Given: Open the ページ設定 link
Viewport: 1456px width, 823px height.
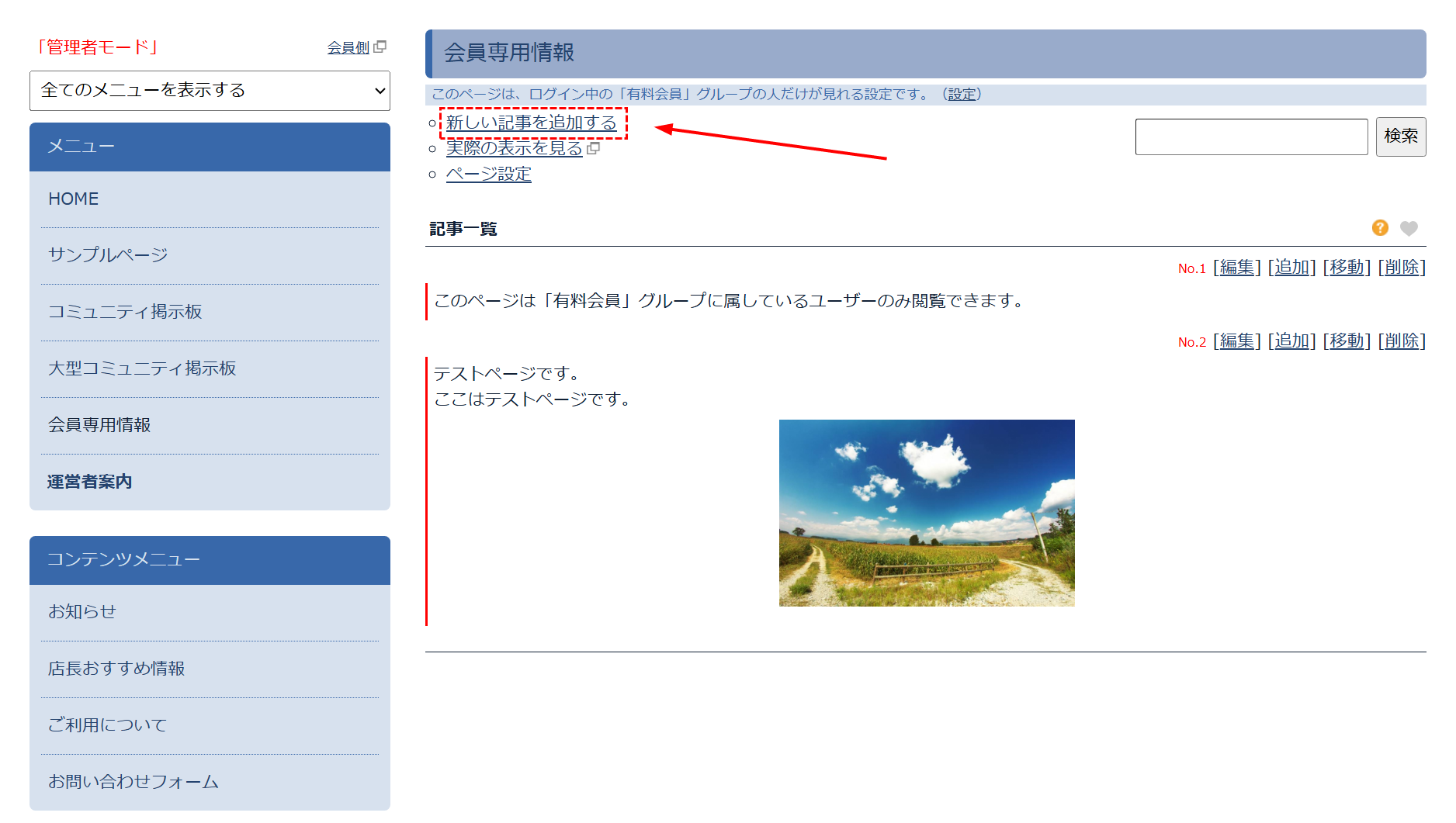Looking at the screenshot, I should pos(489,174).
